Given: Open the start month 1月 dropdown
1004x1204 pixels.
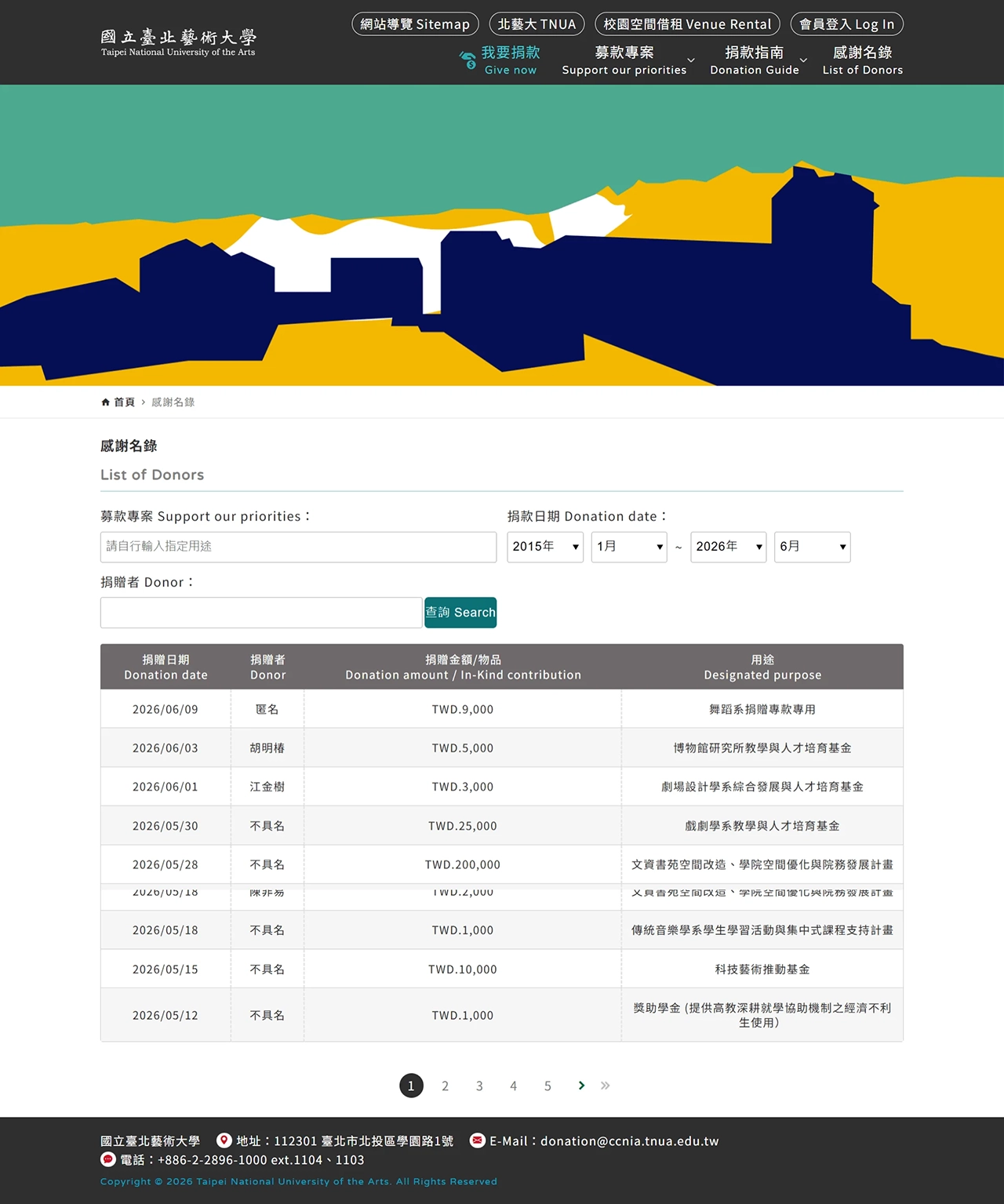Looking at the screenshot, I should coord(629,547).
